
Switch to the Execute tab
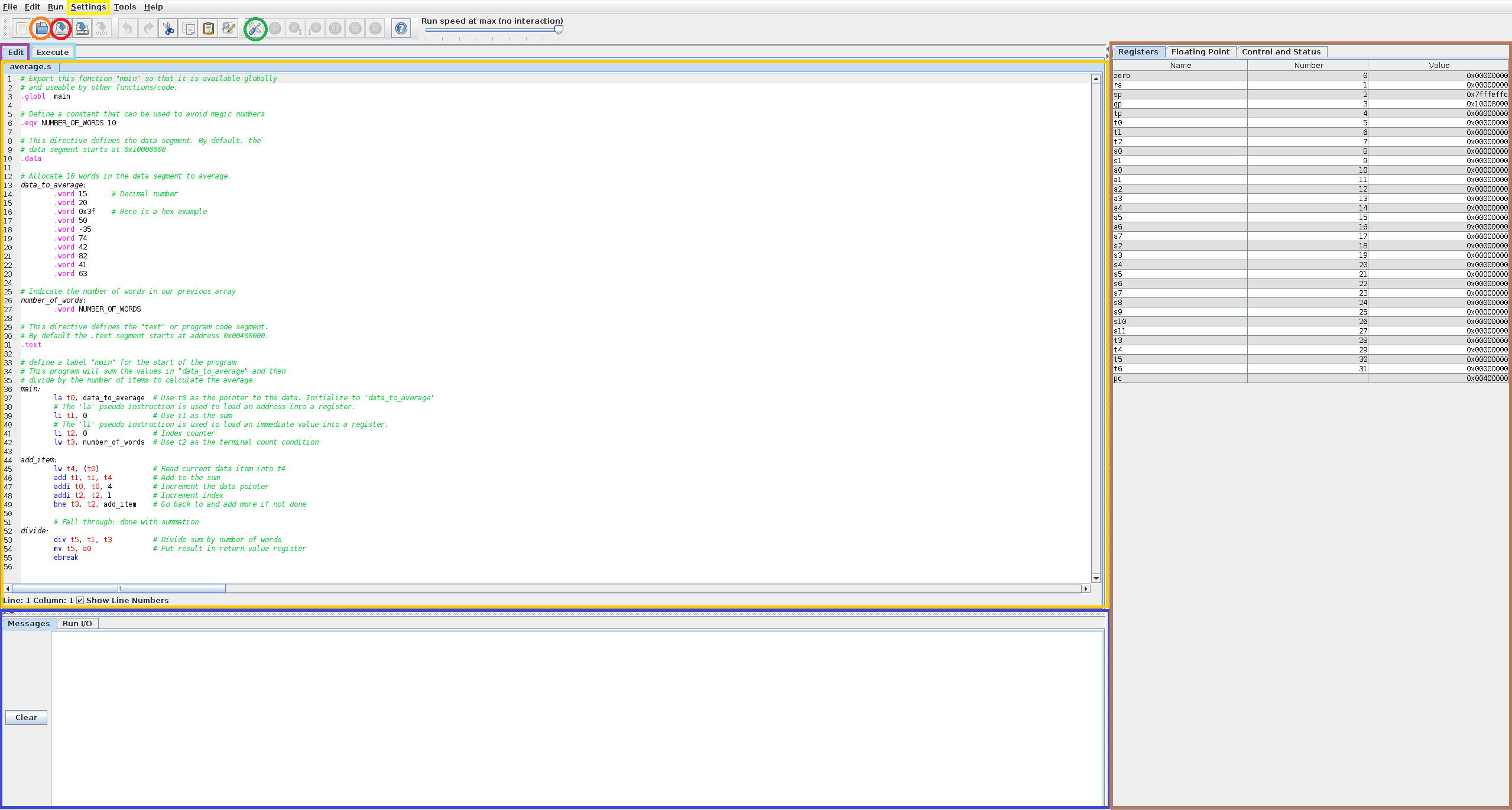(53, 52)
